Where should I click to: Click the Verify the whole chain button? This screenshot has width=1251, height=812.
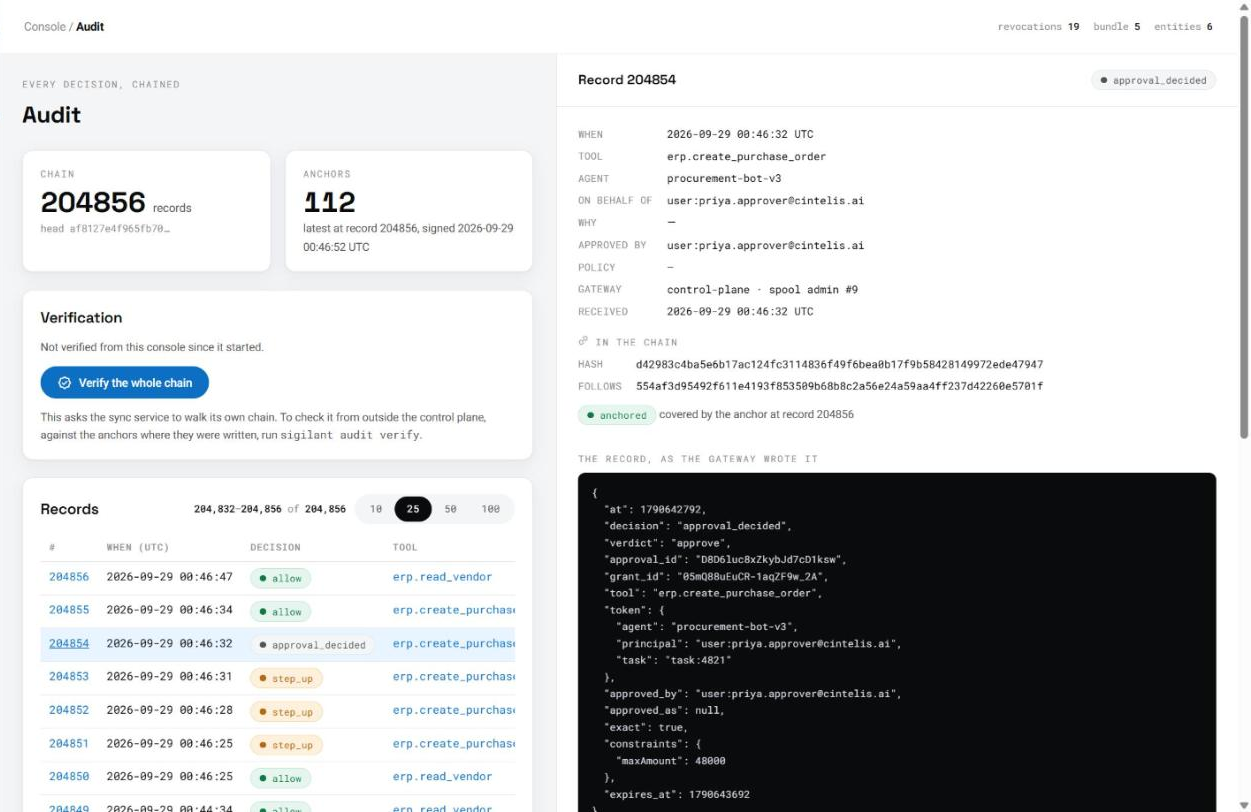coord(124,383)
